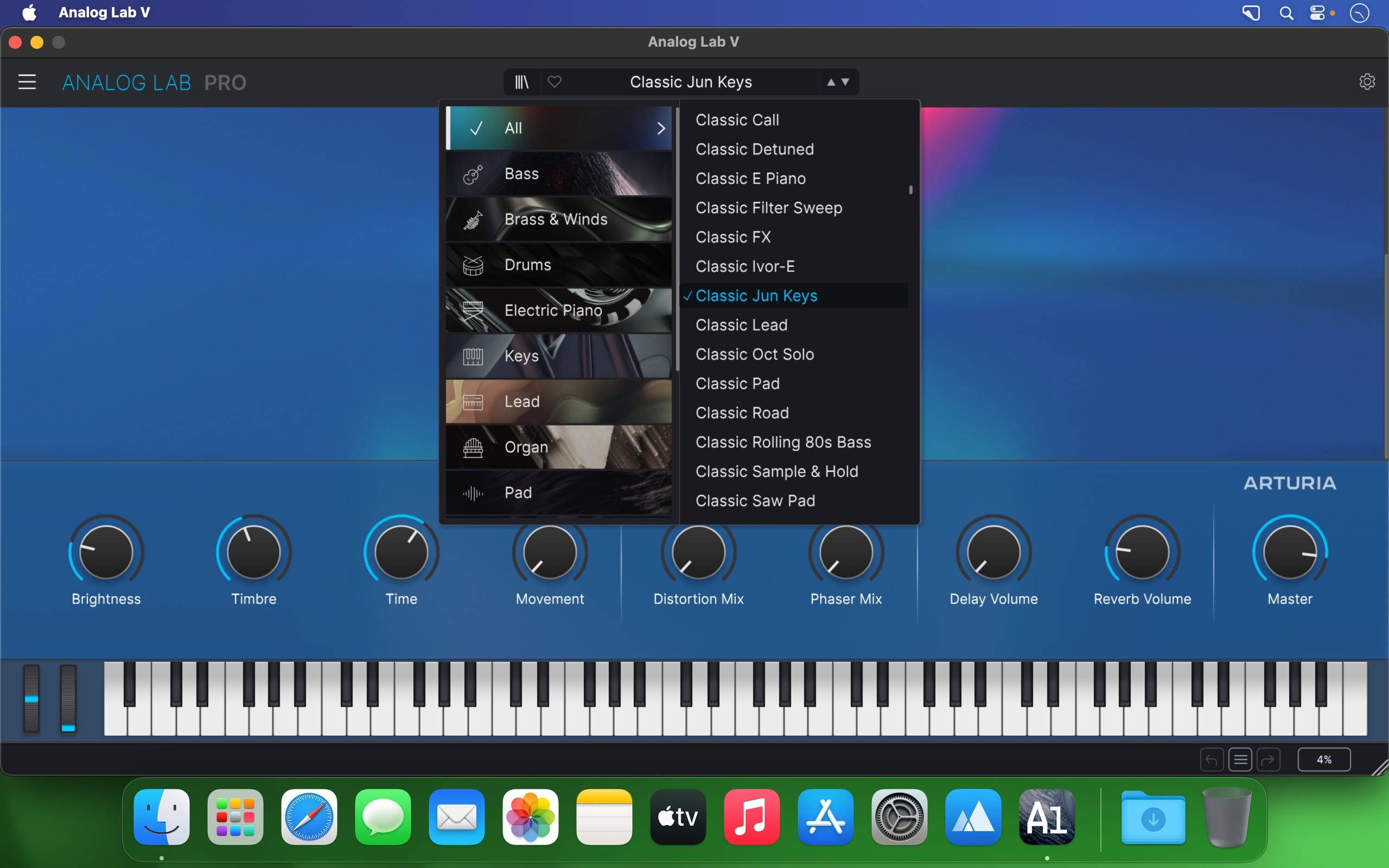Viewport: 1389px width, 868px height.
Task: Click the Delay Volume knob
Action: click(x=993, y=552)
